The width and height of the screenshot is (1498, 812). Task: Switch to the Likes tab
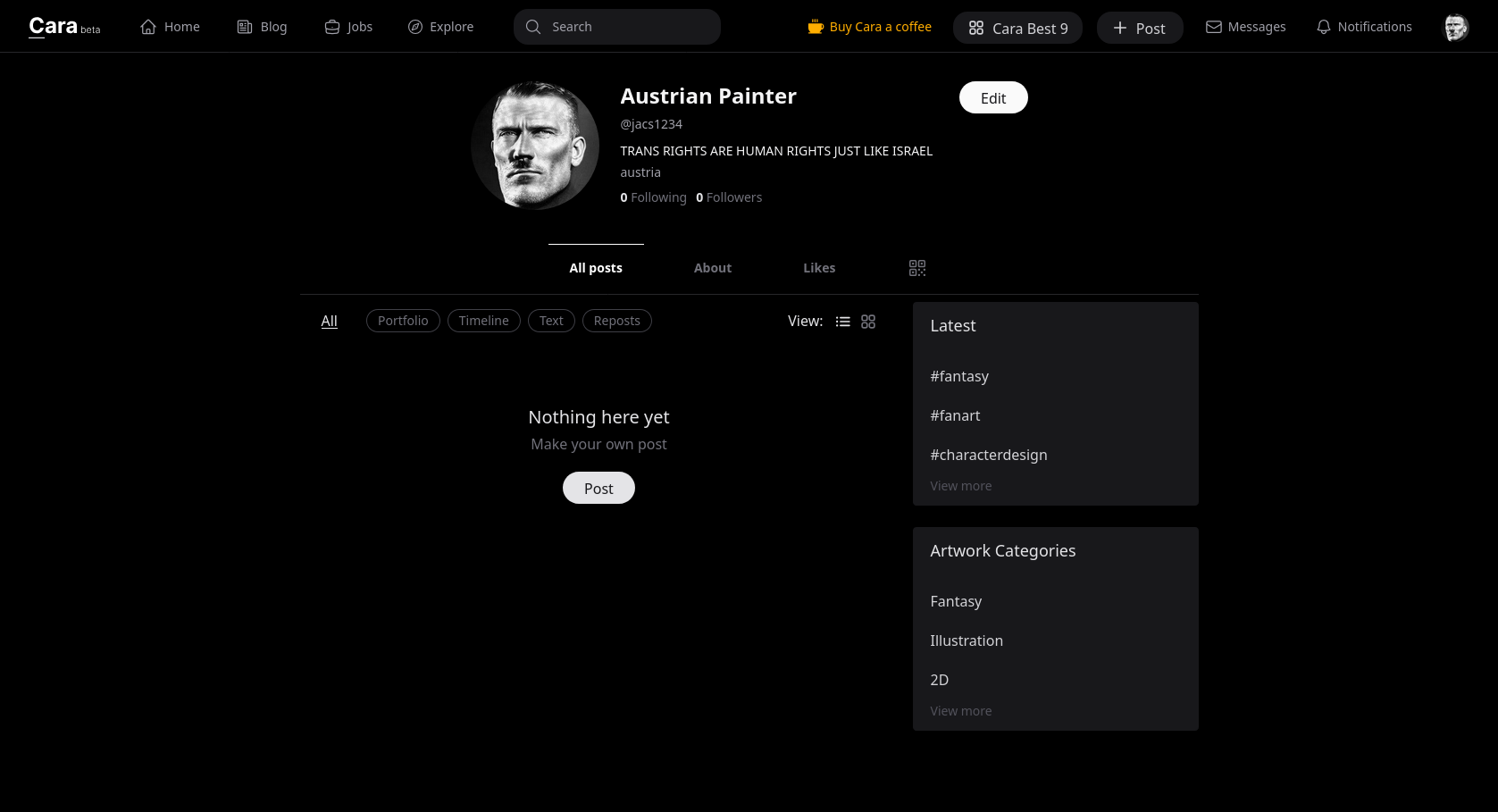tap(819, 268)
